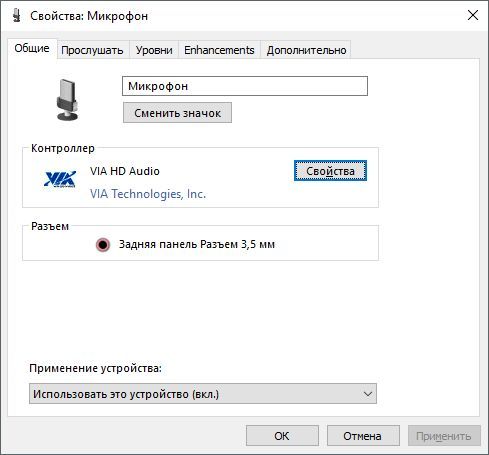The height and width of the screenshot is (455, 489).
Task: Close the Свойства: Микрофон window
Action: (x=473, y=15)
